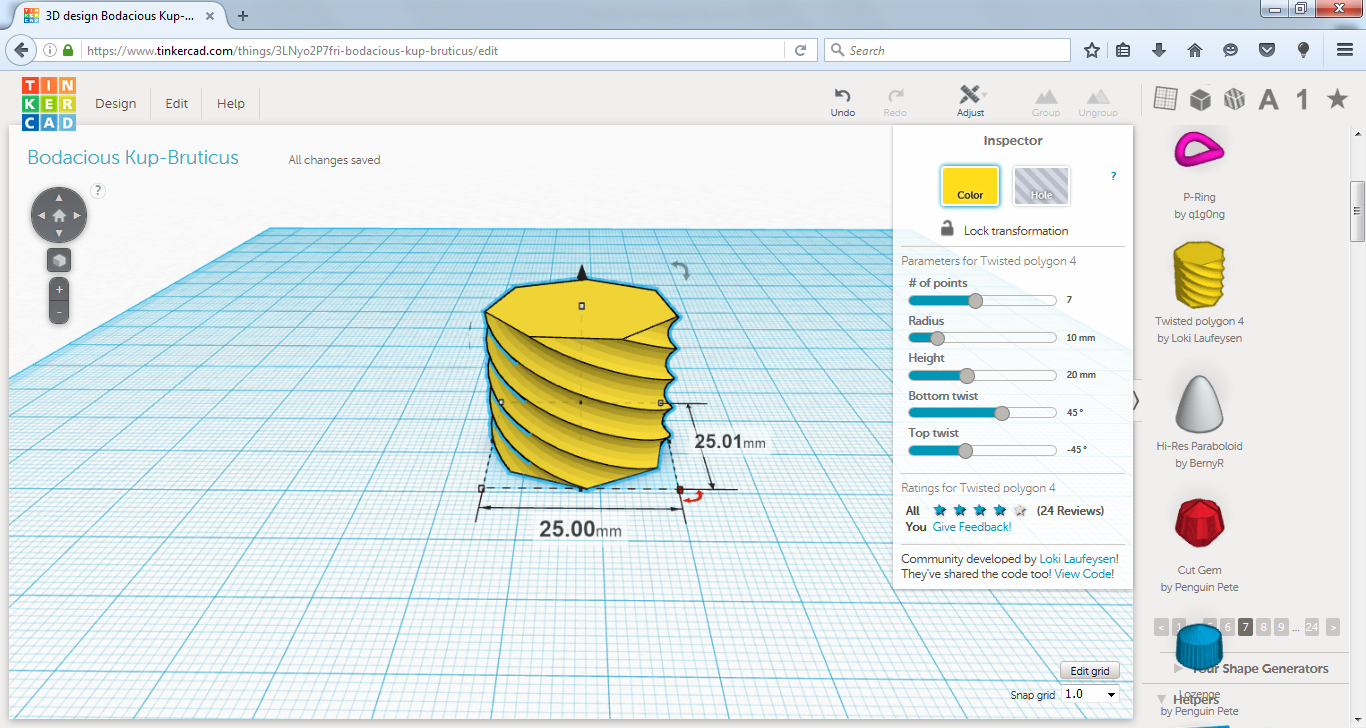The height and width of the screenshot is (728, 1366).
Task: Click the Edit grid button
Action: point(1090,671)
